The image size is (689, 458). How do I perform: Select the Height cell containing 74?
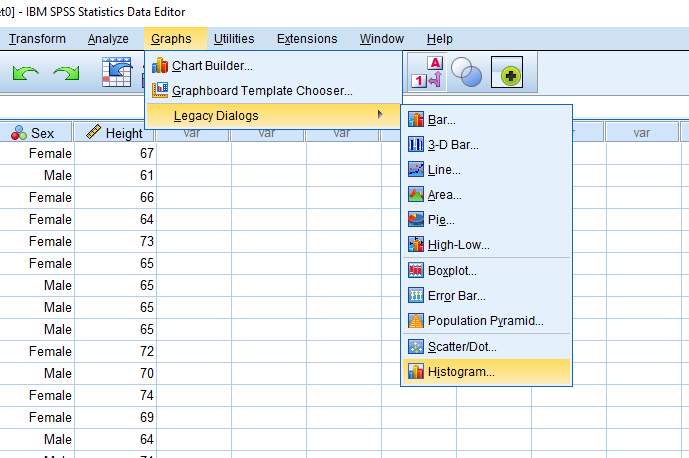pos(116,395)
